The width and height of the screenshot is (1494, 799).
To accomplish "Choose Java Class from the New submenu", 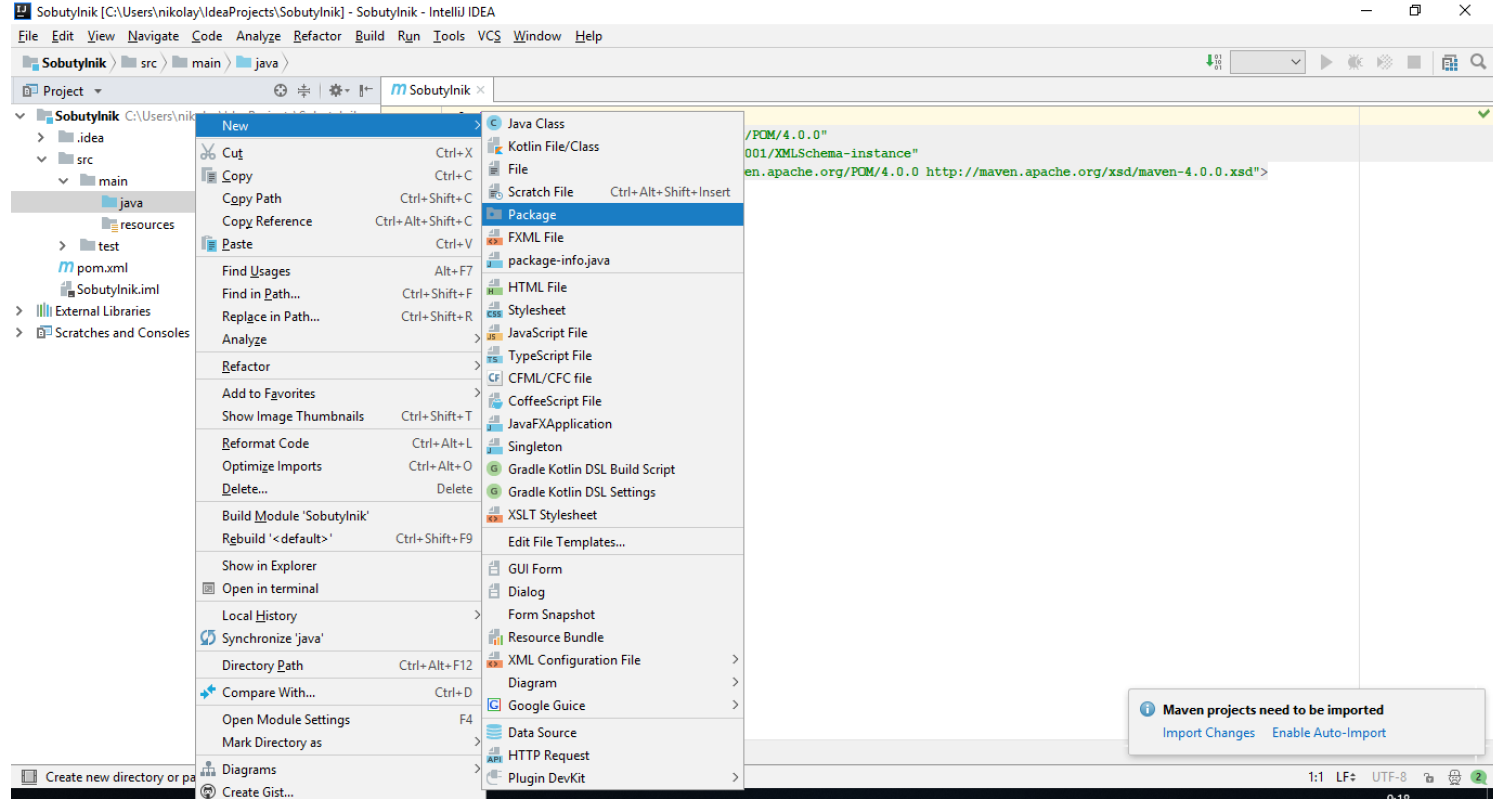I will [x=613, y=123].
